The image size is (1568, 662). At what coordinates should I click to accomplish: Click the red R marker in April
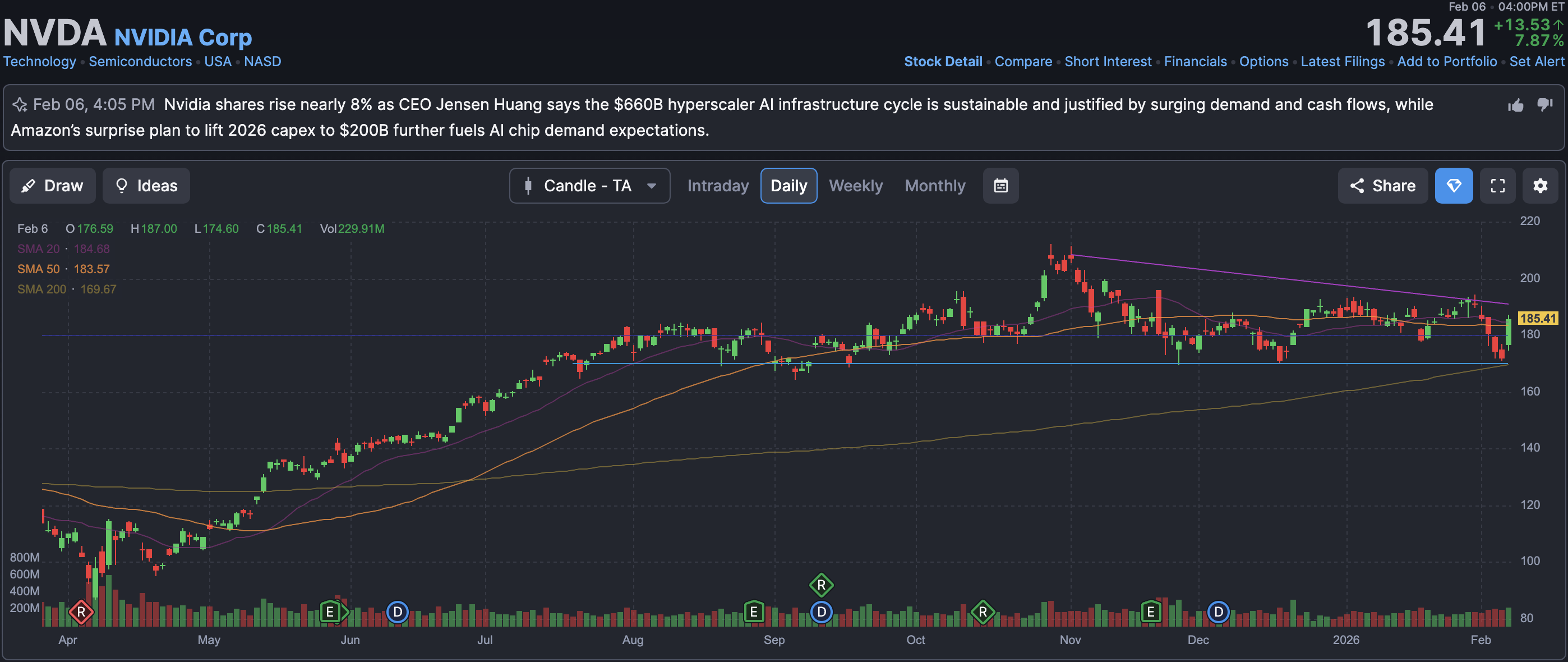[x=81, y=612]
